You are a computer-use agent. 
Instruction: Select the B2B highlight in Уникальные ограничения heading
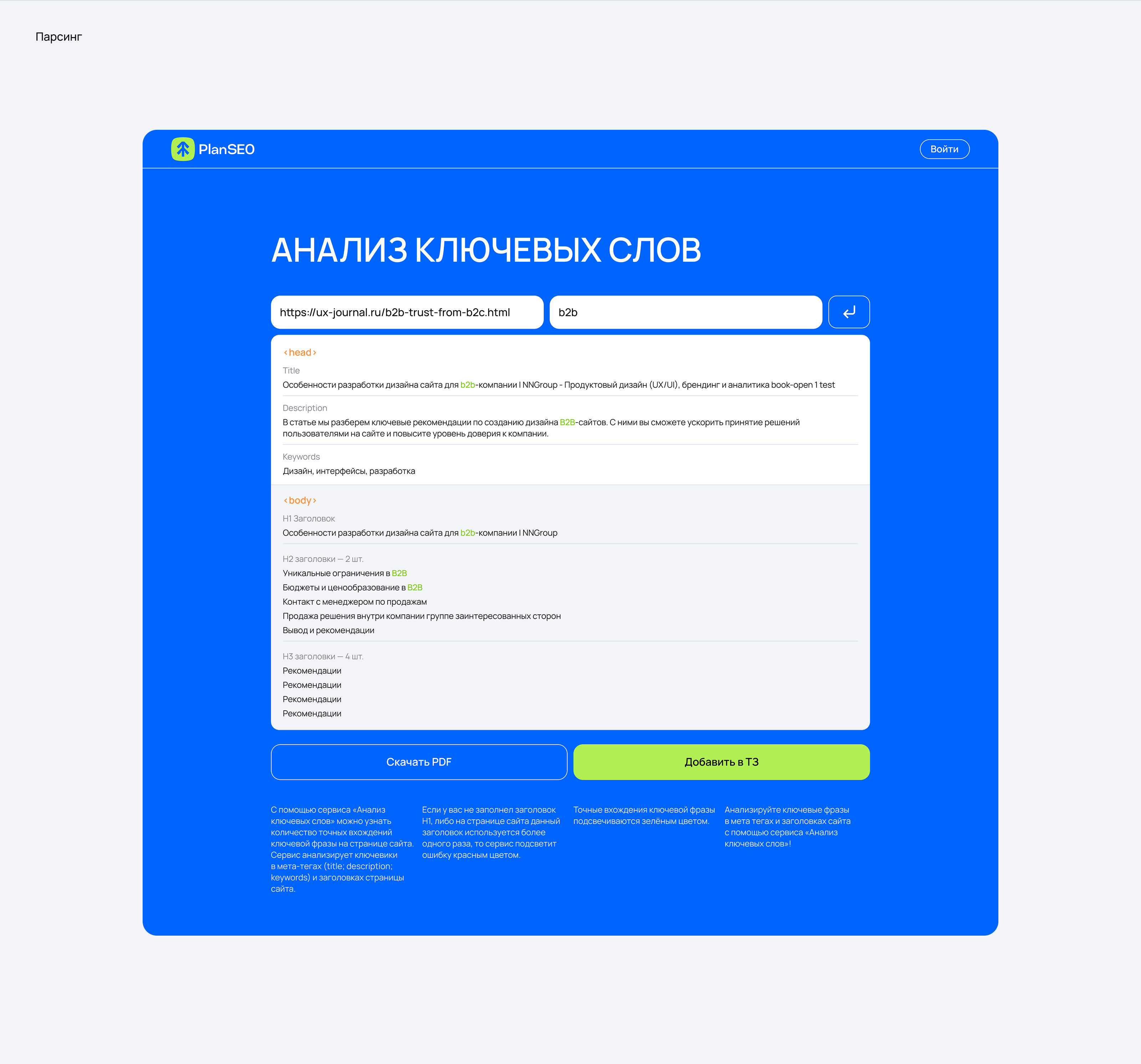coord(399,572)
